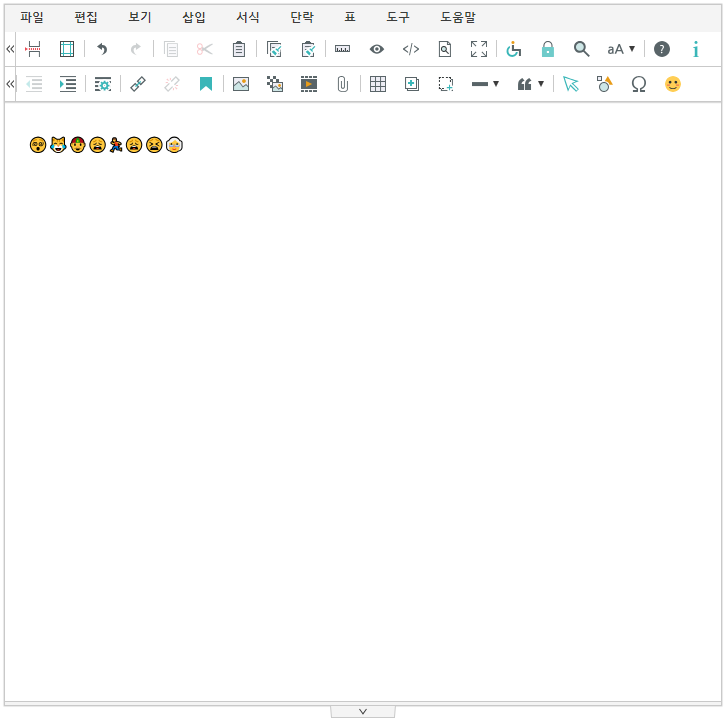Toggle fullscreen editing mode
This screenshot has height=724, width=727.
(x=479, y=49)
